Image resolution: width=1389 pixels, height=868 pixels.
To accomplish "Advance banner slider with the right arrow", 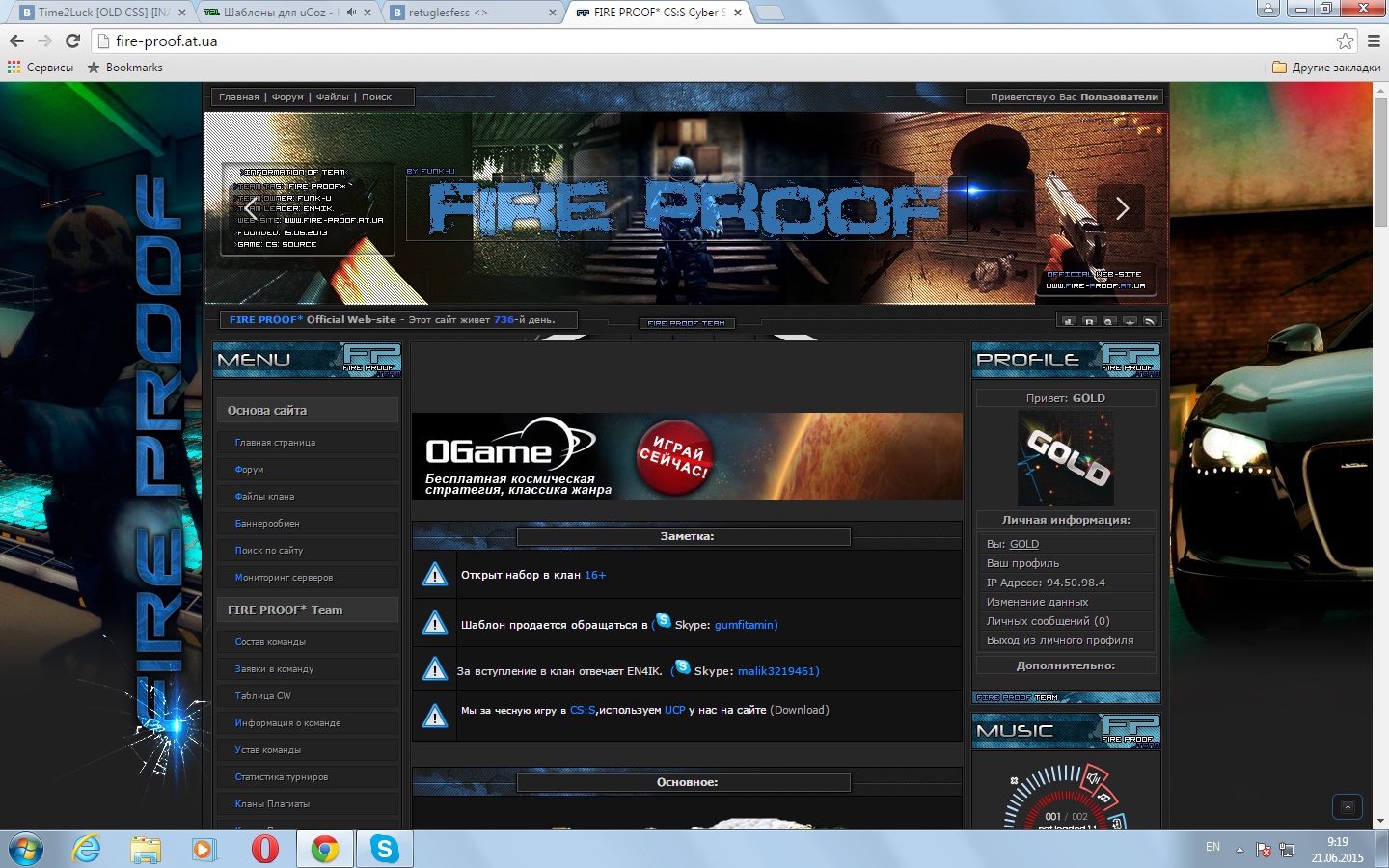I will pyautogui.click(x=1122, y=208).
